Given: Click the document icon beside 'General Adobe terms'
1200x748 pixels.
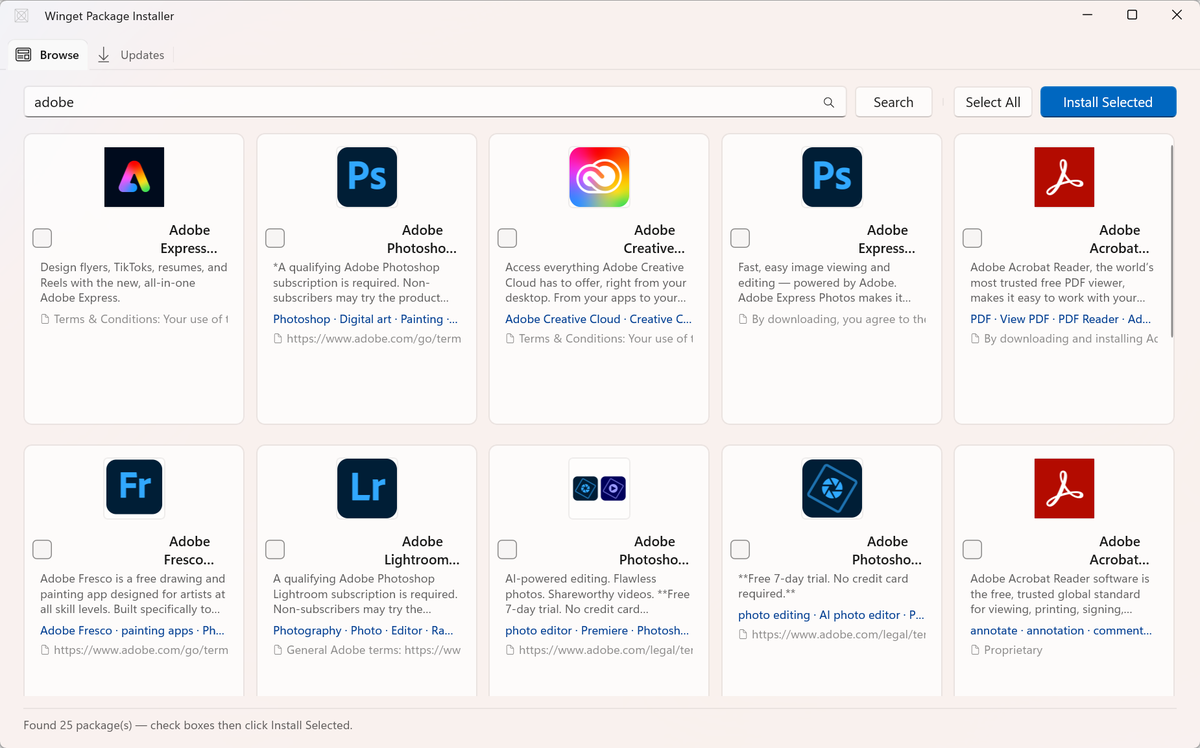Looking at the screenshot, I should pos(279,650).
